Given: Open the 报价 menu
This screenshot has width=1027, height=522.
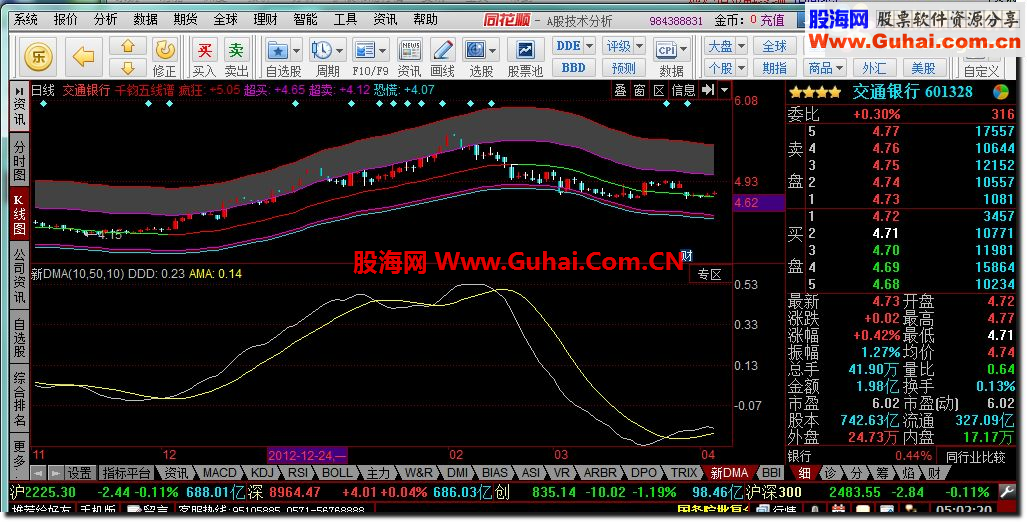Looking at the screenshot, I should click(x=65, y=20).
